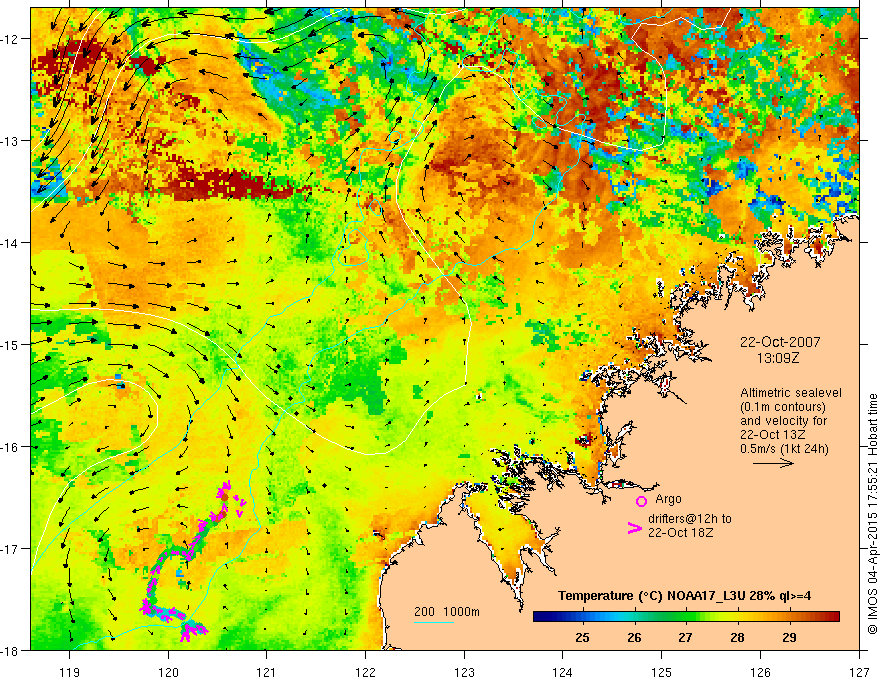The height and width of the screenshot is (680, 880).
Task: Click the longitude axis label 119
Action: (x=70, y=672)
